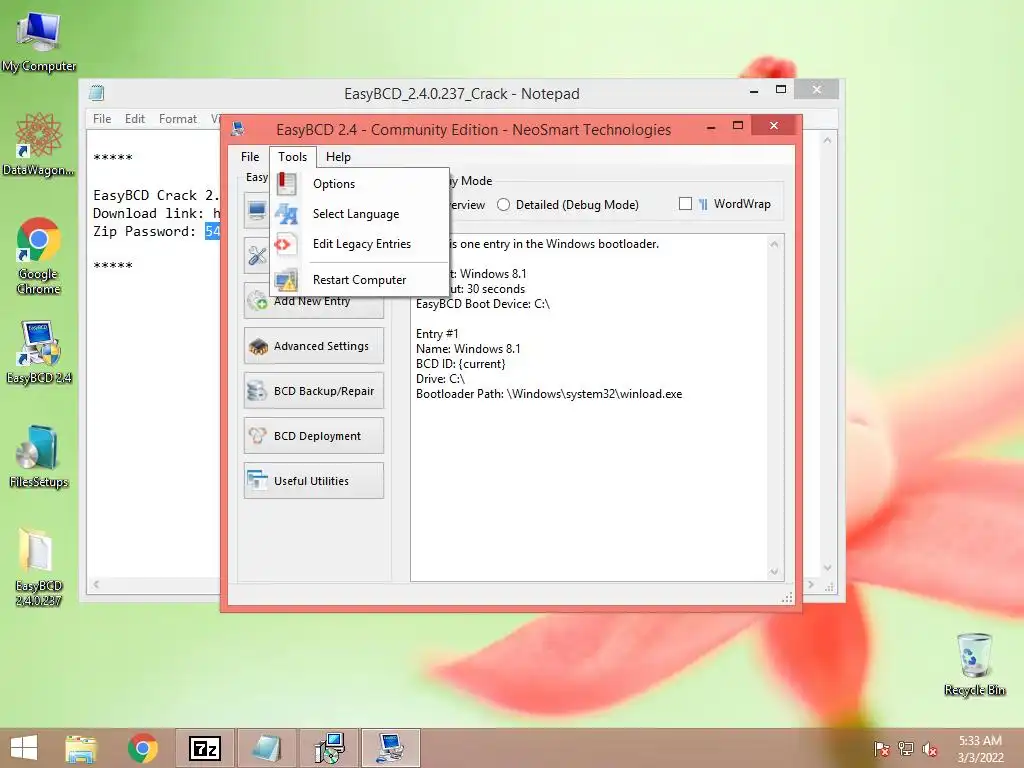Viewport: 1024px width, 768px height.
Task: Click the scroll up arrow in EasyBCD text pane
Action: pyautogui.click(x=774, y=244)
